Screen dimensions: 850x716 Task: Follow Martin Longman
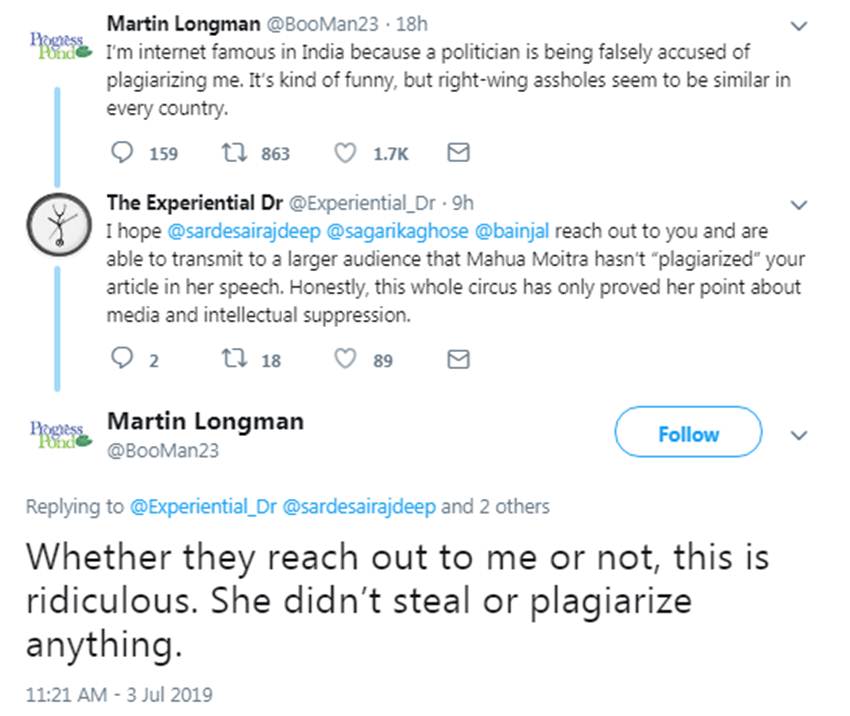[x=687, y=435]
